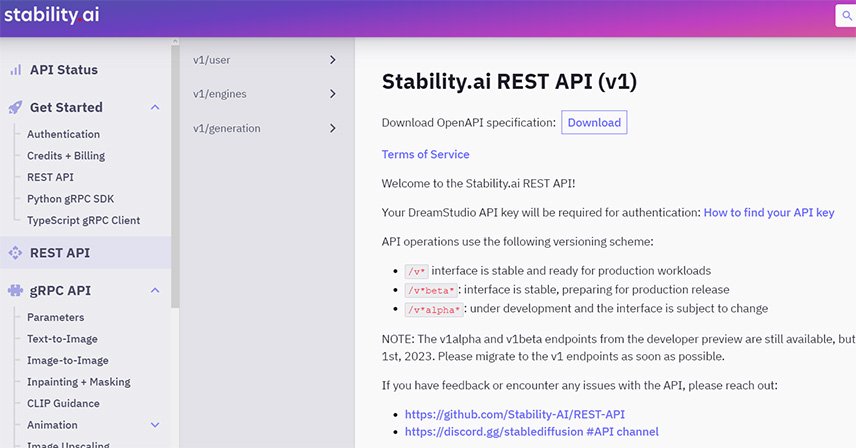Expand the v1/engines endpoint arrow
The height and width of the screenshot is (448, 856).
click(332, 94)
